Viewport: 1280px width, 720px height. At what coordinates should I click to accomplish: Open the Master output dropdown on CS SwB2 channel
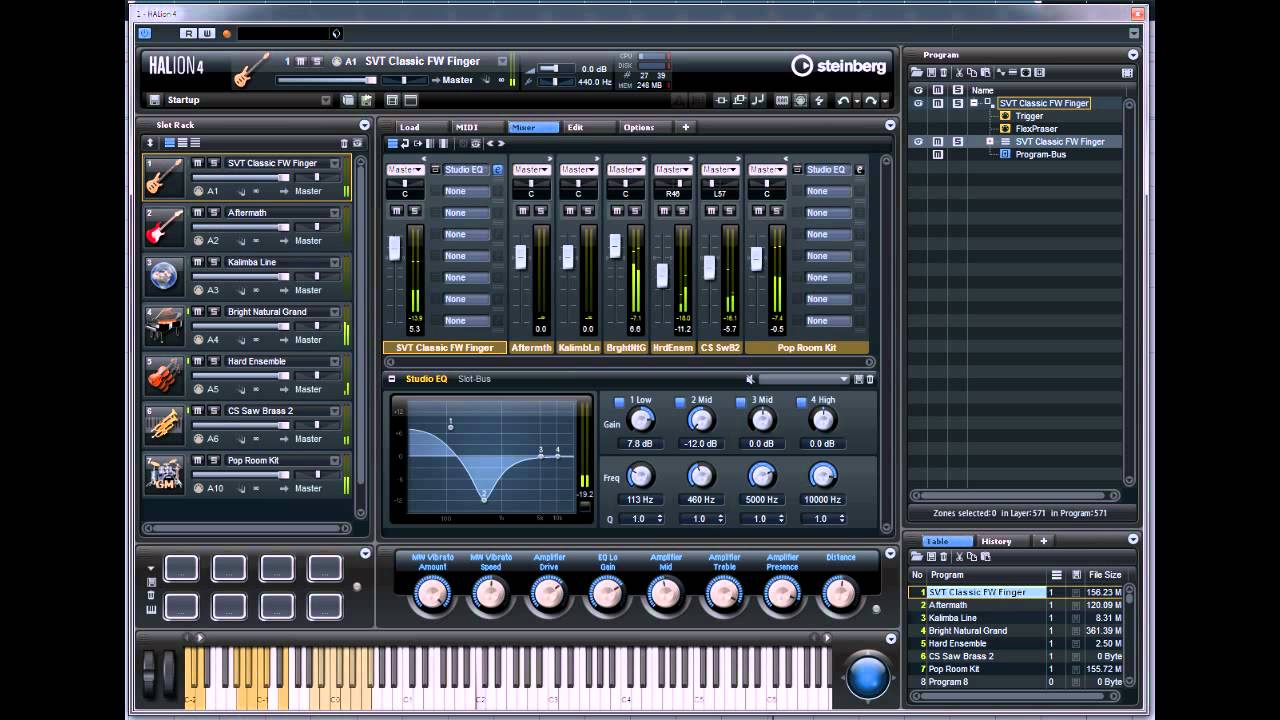pyautogui.click(x=720, y=170)
